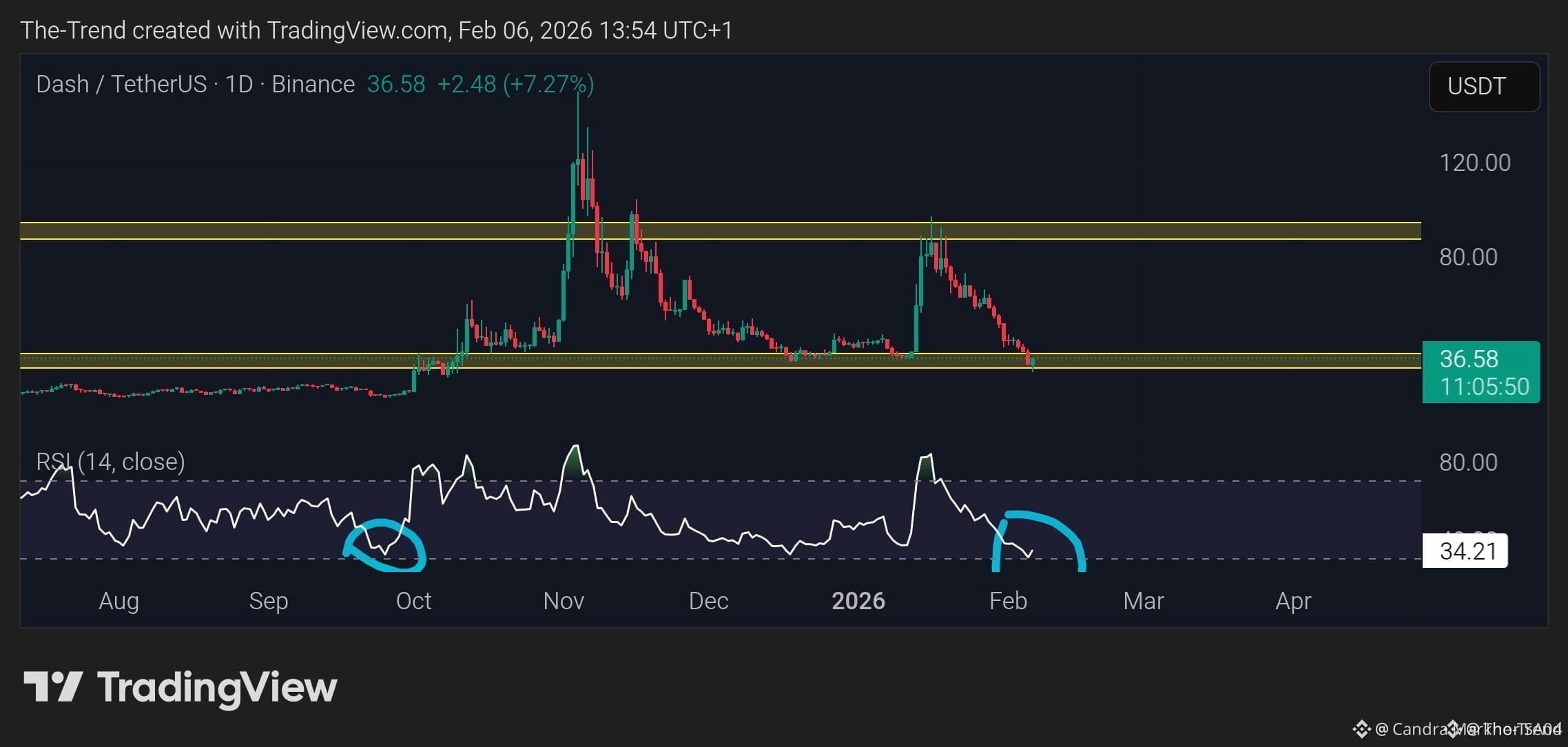Click the Apr label on time axis
This screenshot has height=747, width=1568.
tap(1293, 601)
